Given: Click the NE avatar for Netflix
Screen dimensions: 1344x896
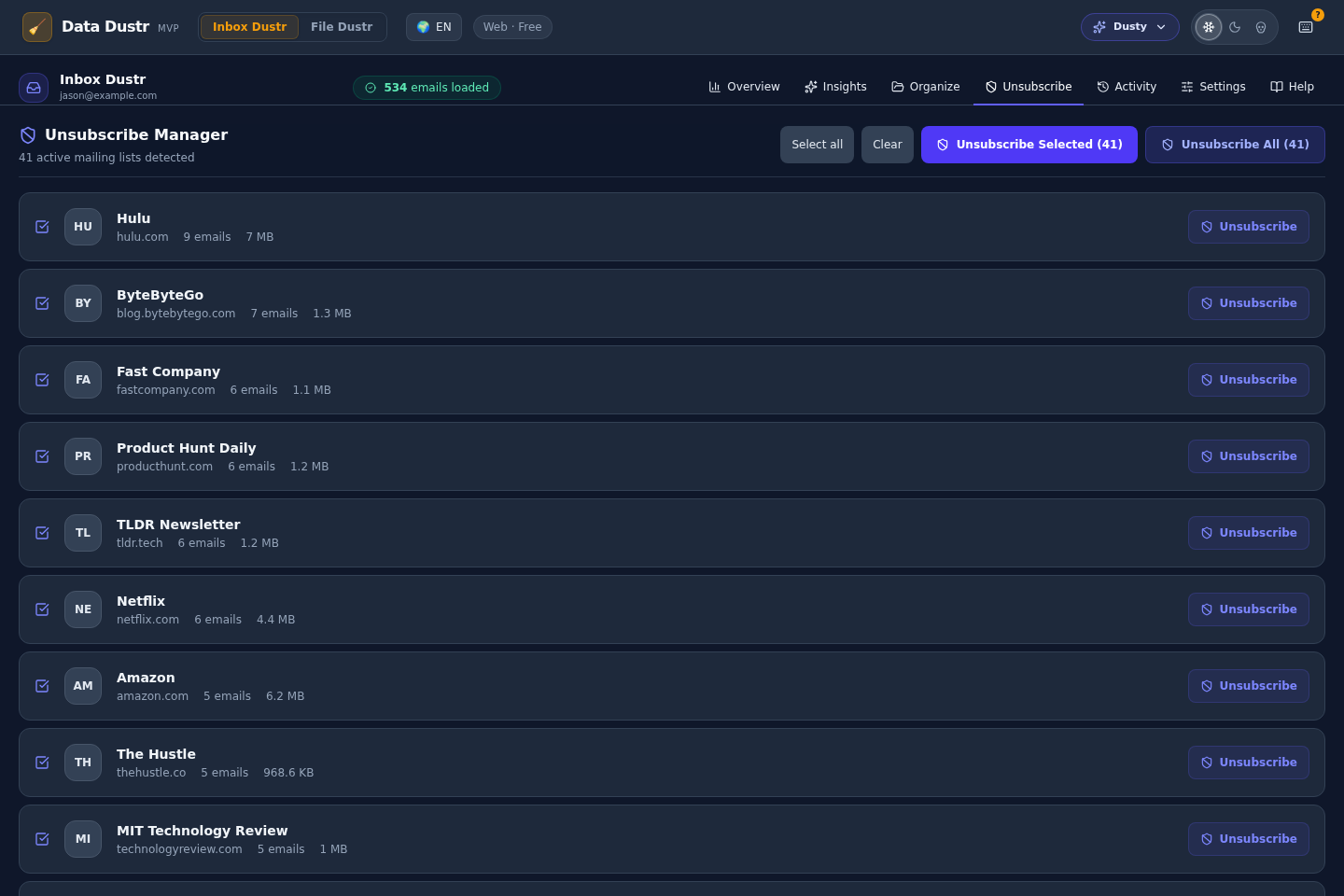Looking at the screenshot, I should coord(83,609).
